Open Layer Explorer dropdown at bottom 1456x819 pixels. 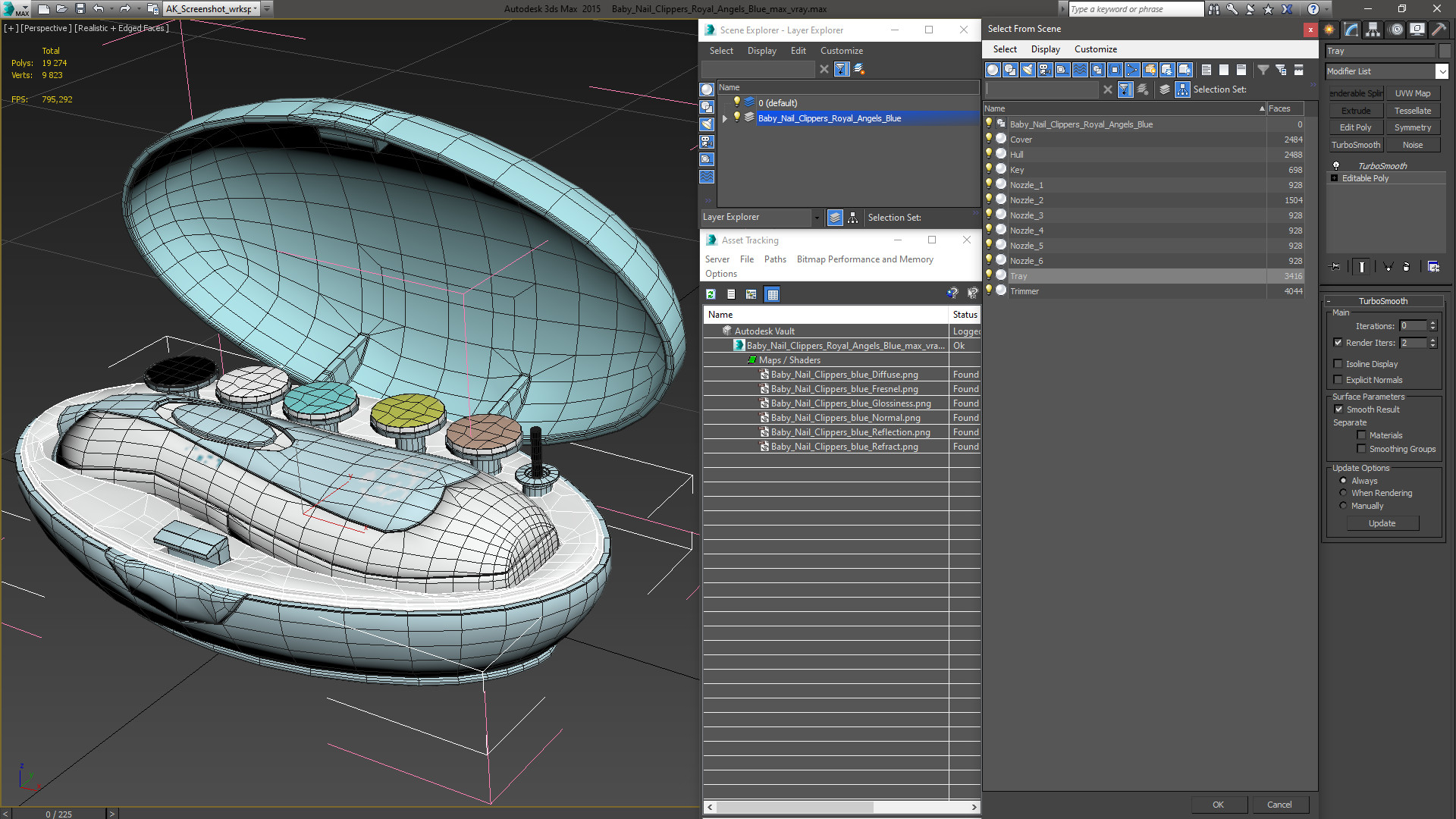(817, 218)
